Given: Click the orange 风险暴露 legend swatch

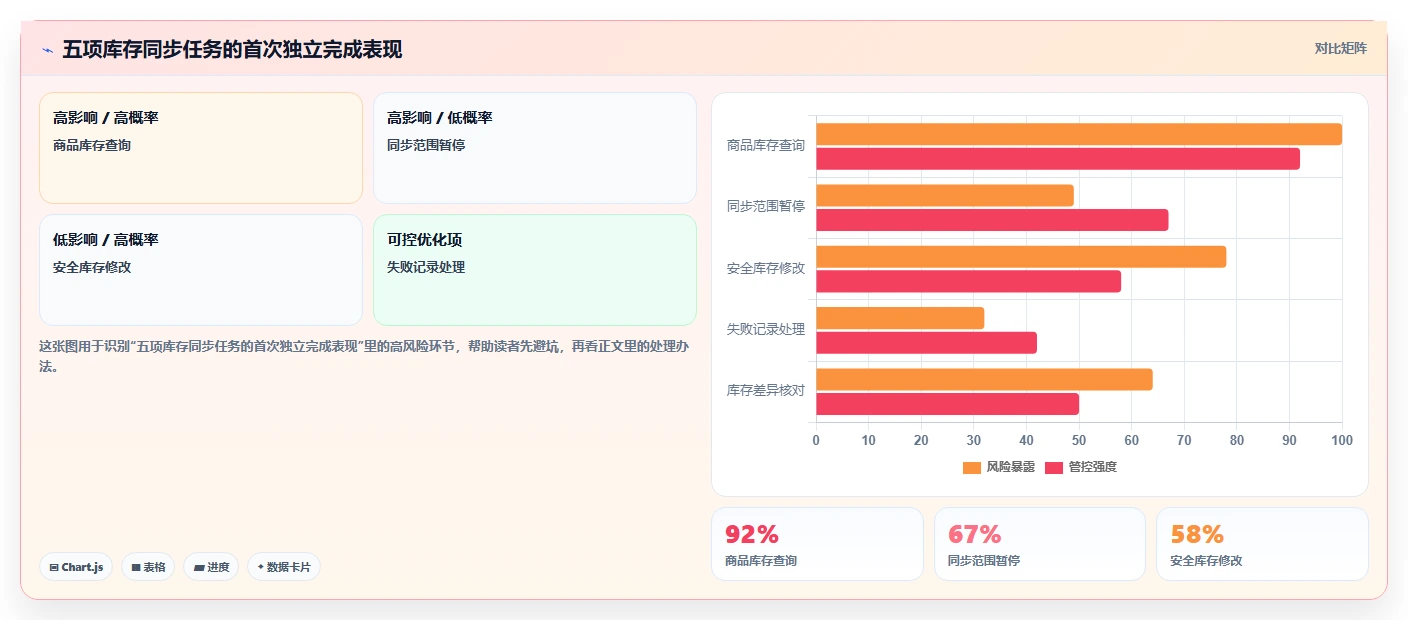Looking at the screenshot, I should [x=972, y=468].
